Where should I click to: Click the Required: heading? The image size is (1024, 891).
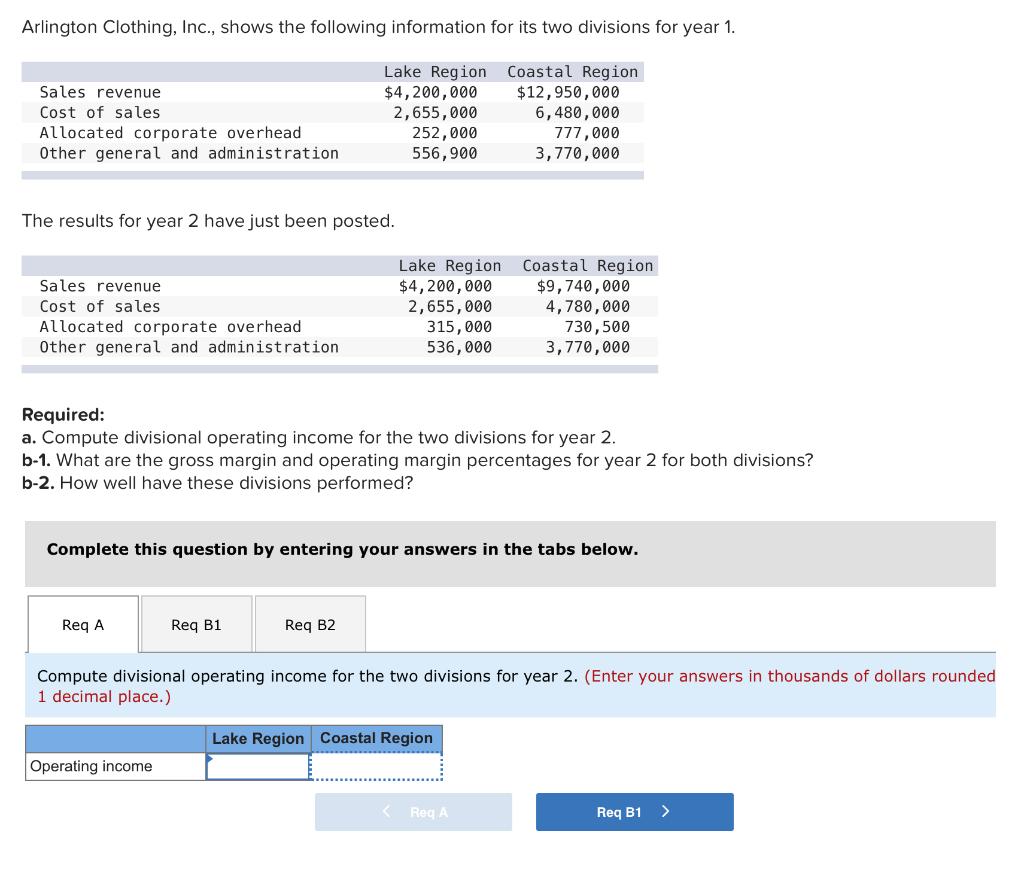[x=63, y=415]
